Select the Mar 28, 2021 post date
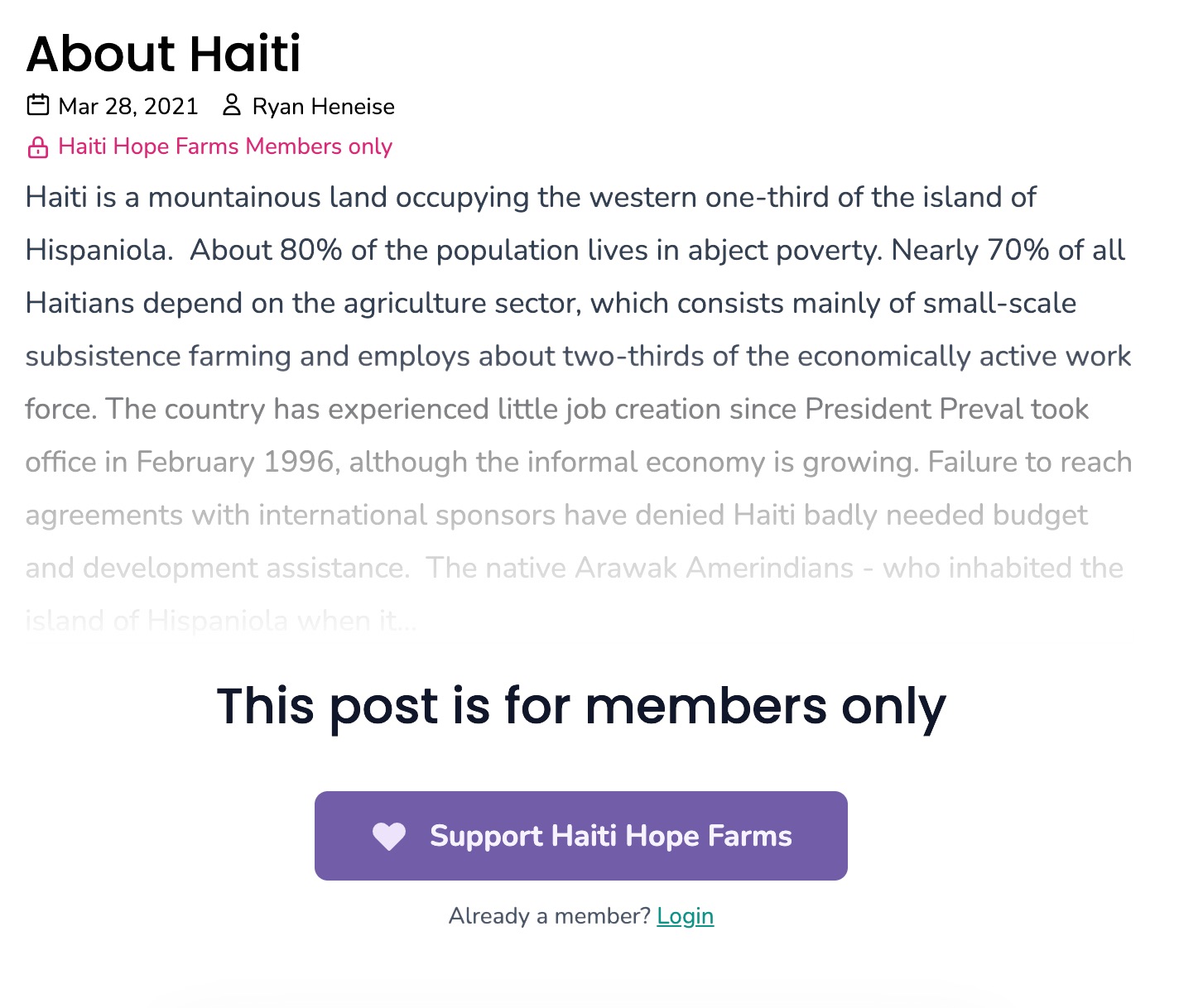This screenshot has height=1008, width=1179. click(128, 107)
